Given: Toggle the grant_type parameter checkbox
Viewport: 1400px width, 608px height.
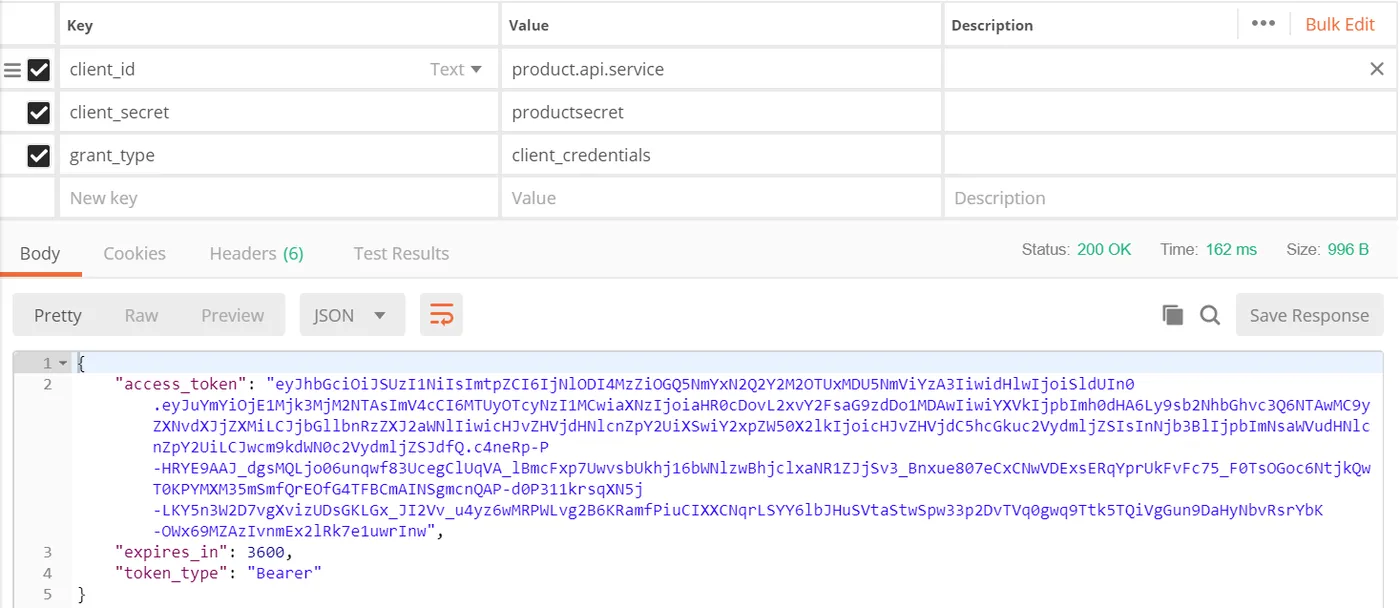Looking at the screenshot, I should click(x=39, y=156).
